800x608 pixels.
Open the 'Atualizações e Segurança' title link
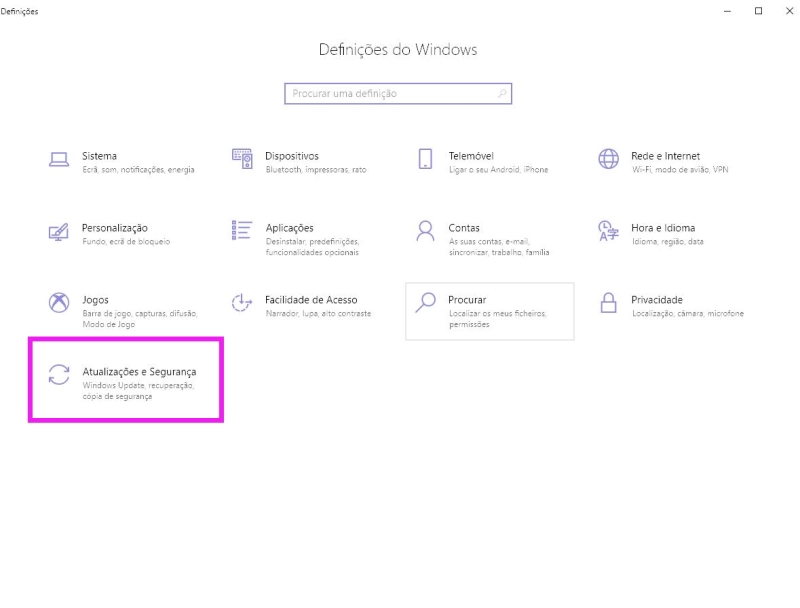139,372
